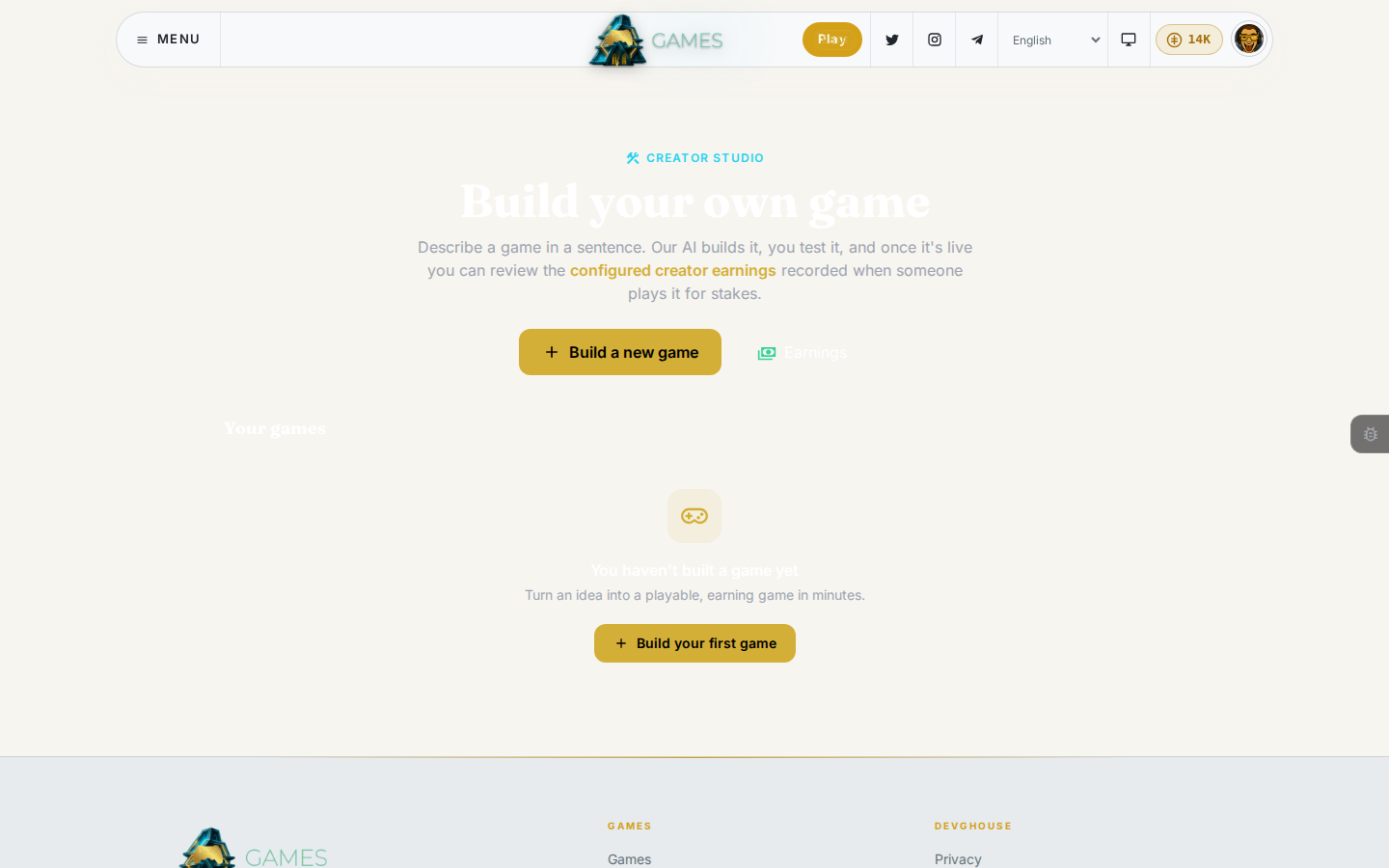Open the Earnings link
This screenshot has width=1389, height=868.
point(803,352)
